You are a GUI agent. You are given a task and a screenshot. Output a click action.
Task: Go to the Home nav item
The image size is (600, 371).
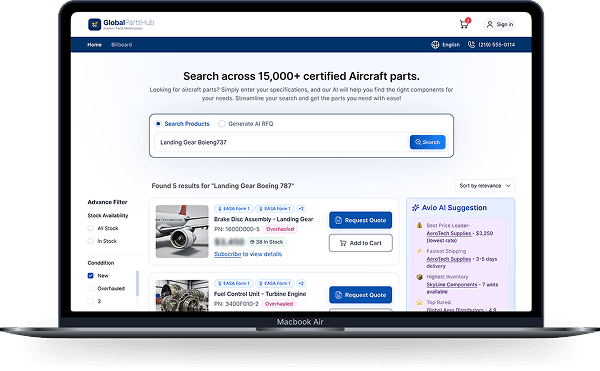click(95, 45)
